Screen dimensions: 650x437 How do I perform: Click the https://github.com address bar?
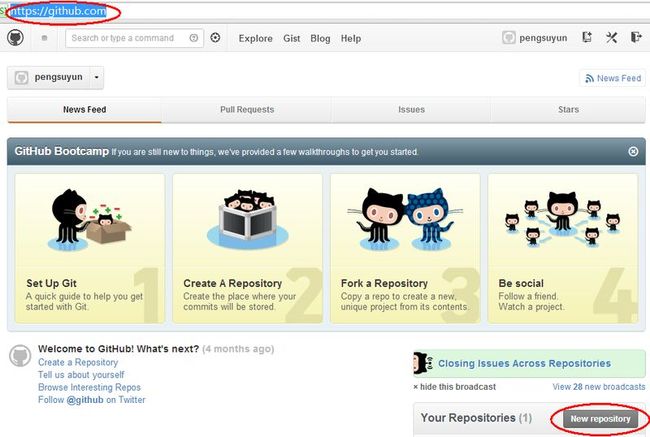[x=58, y=11]
